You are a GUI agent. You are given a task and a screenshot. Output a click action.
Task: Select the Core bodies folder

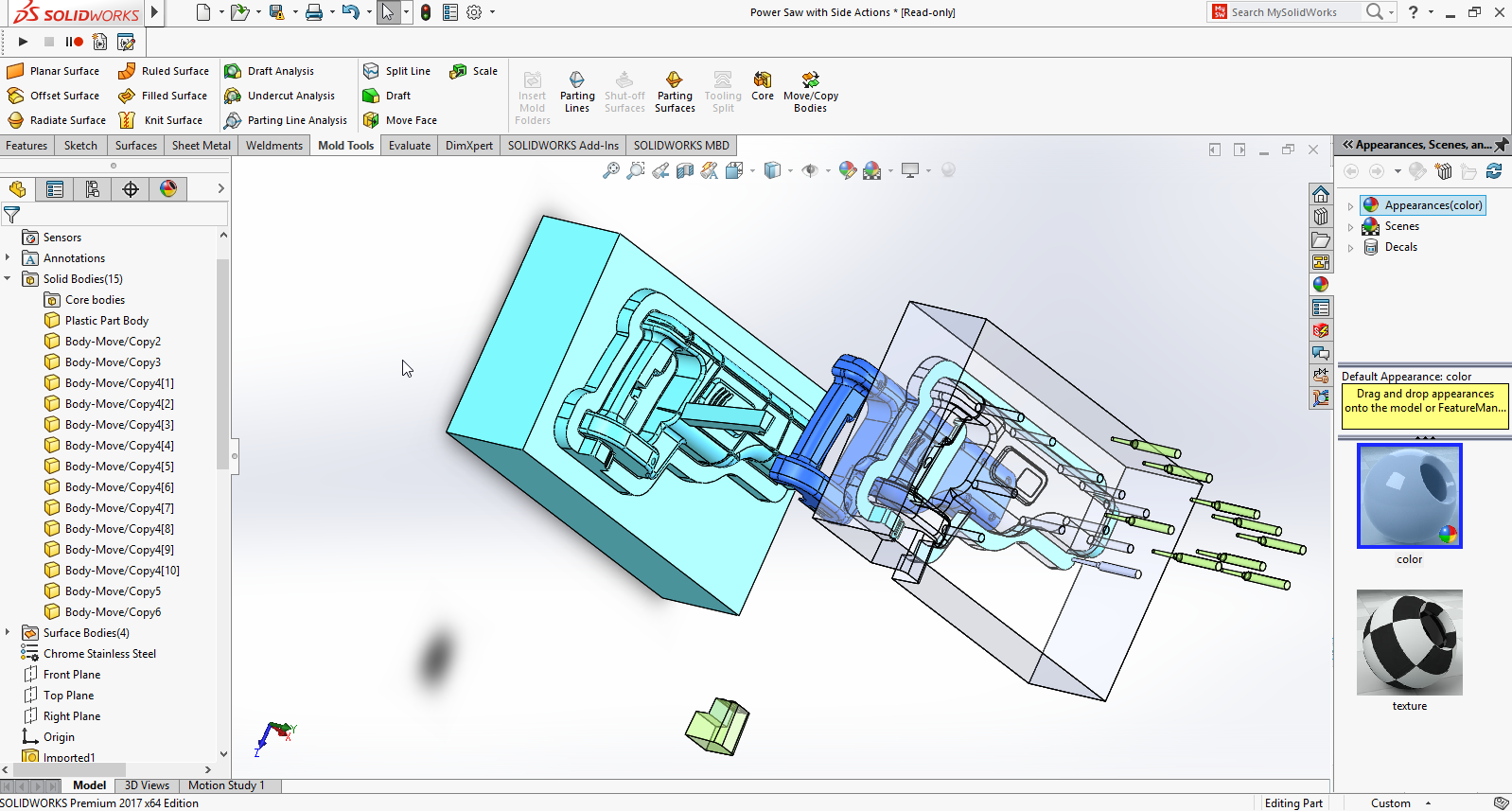pyautogui.click(x=95, y=300)
